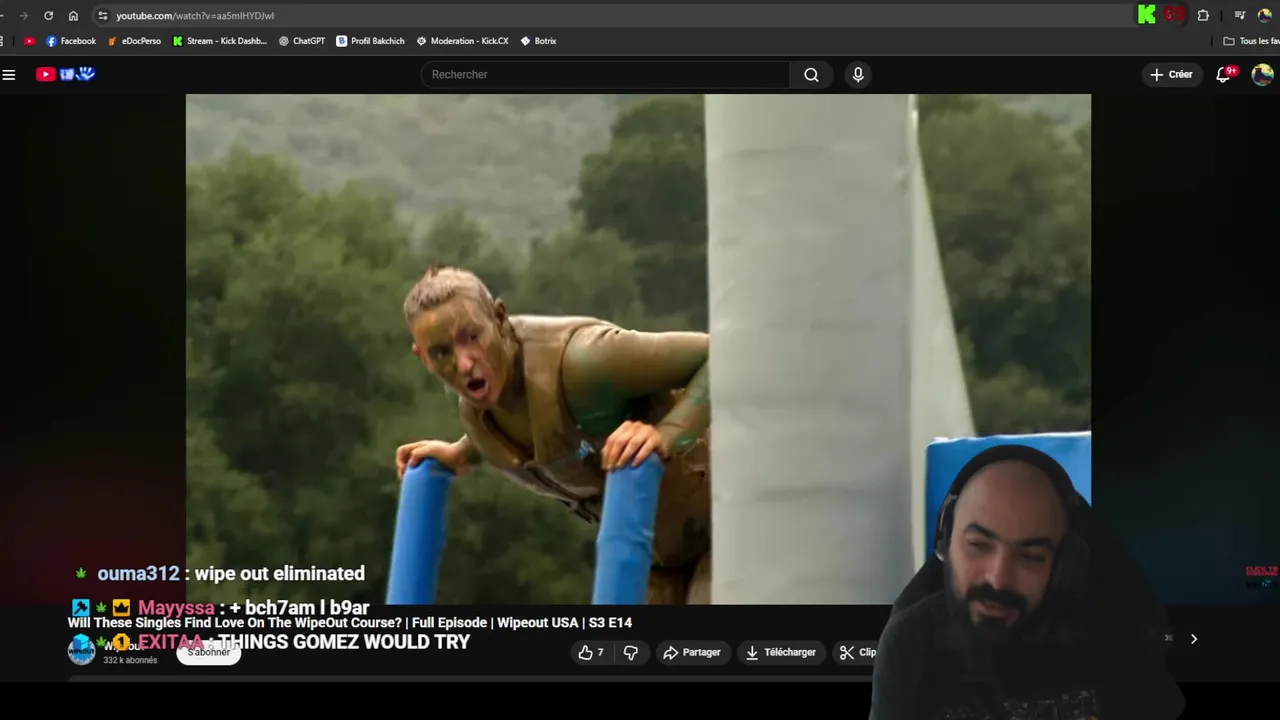Open the green Kick extension icon
The image size is (1280, 720).
point(1147,14)
